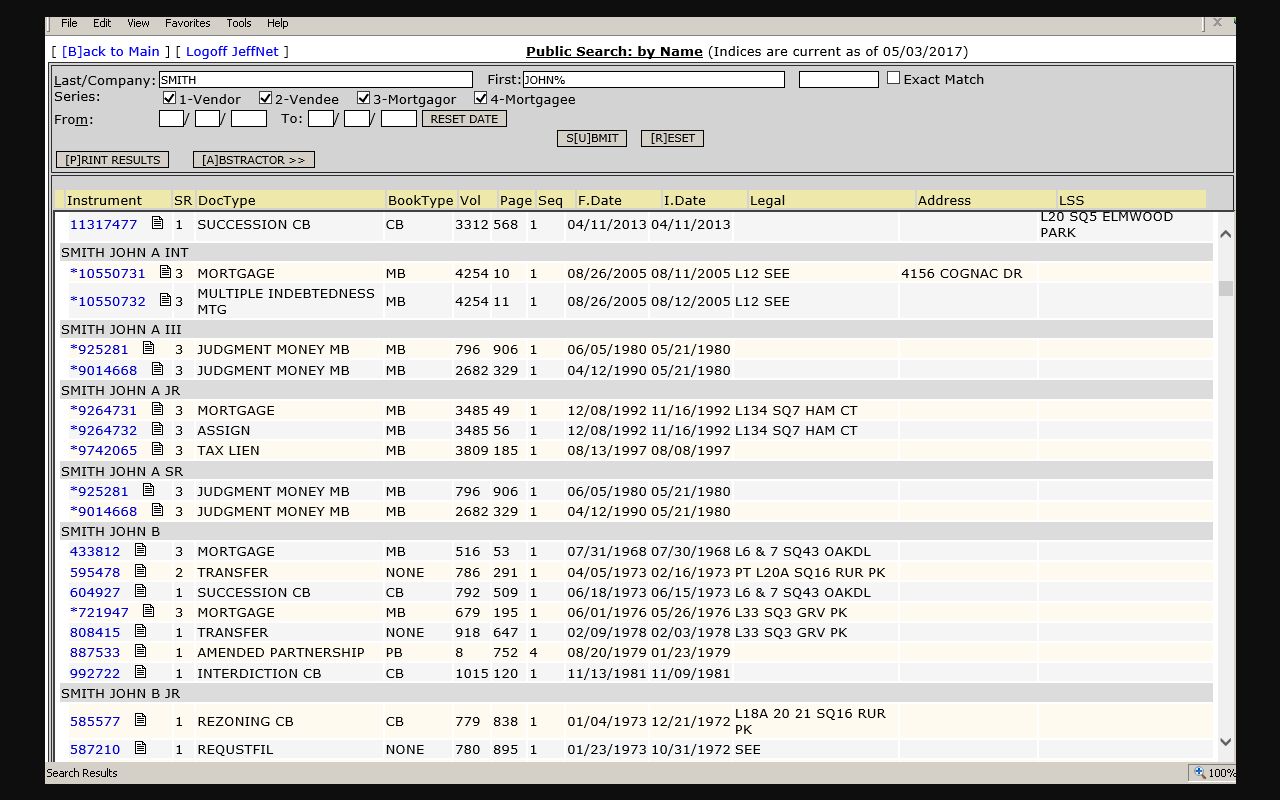The image size is (1280, 800).
Task: Open document icon for instrument 11317477
Action: pos(157,223)
